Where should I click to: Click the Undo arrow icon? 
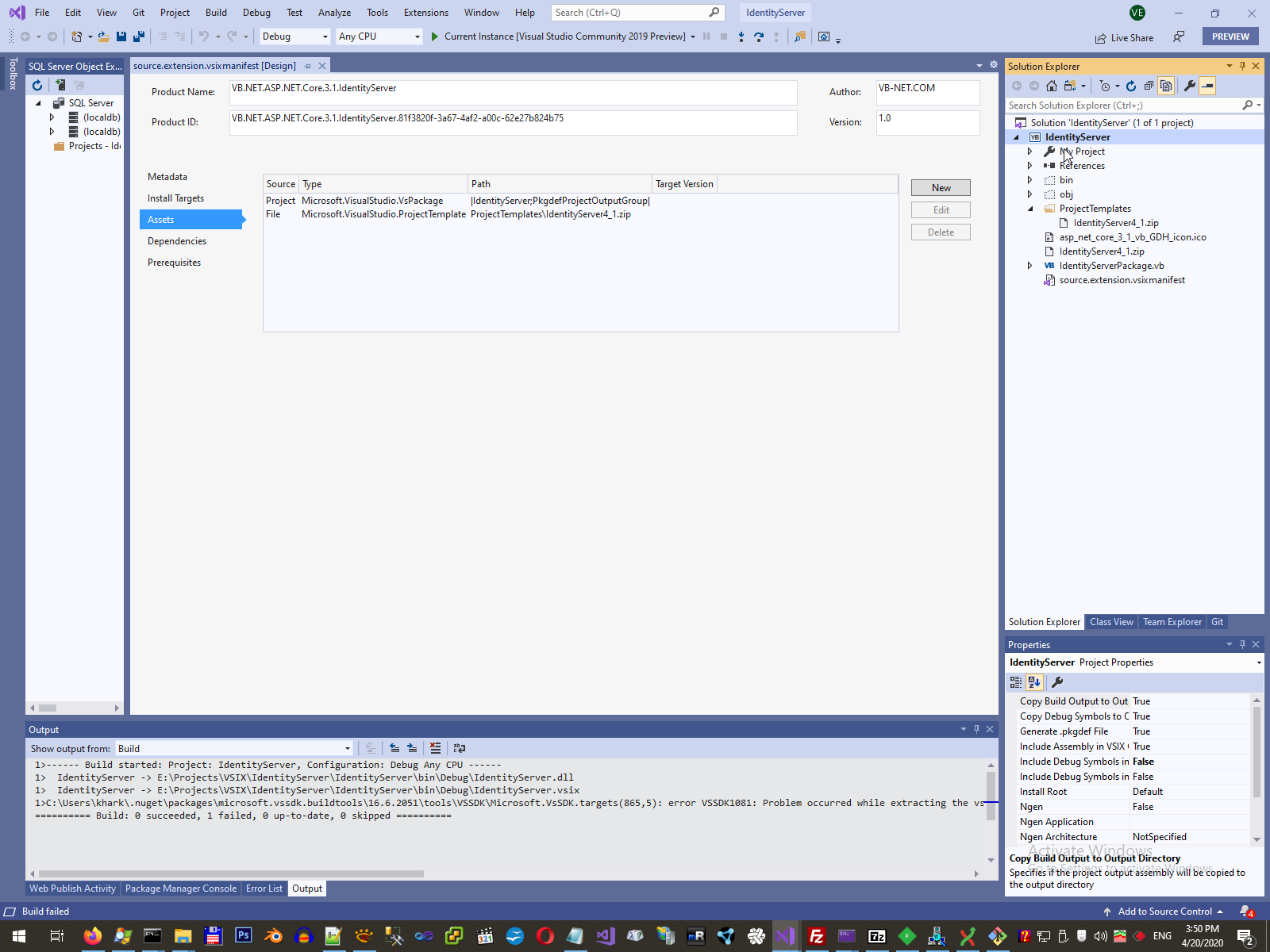[x=204, y=36]
